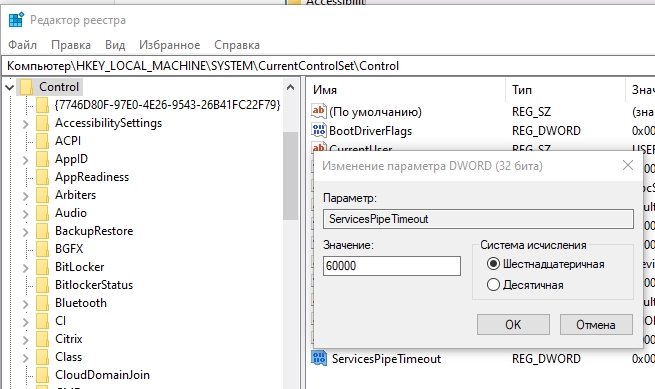Select the Arbiters folder icon
The height and width of the screenshot is (389, 655).
(42, 195)
